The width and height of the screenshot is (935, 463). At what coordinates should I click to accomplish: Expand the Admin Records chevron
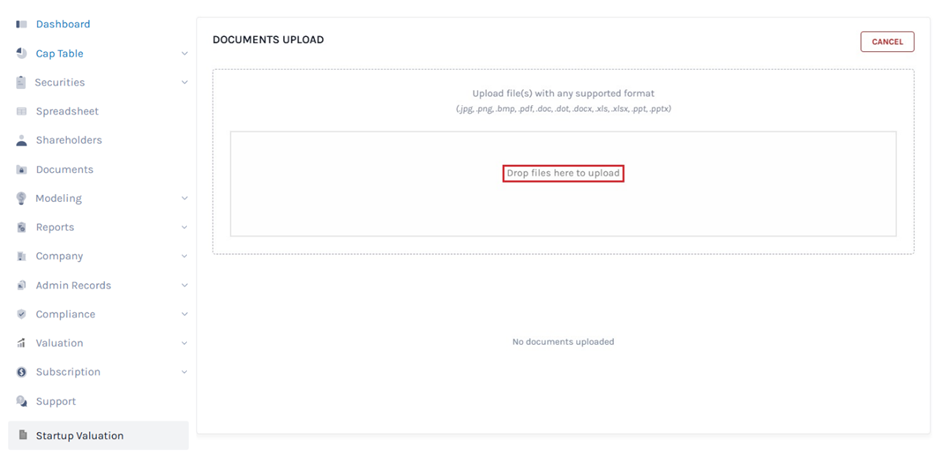(185, 286)
